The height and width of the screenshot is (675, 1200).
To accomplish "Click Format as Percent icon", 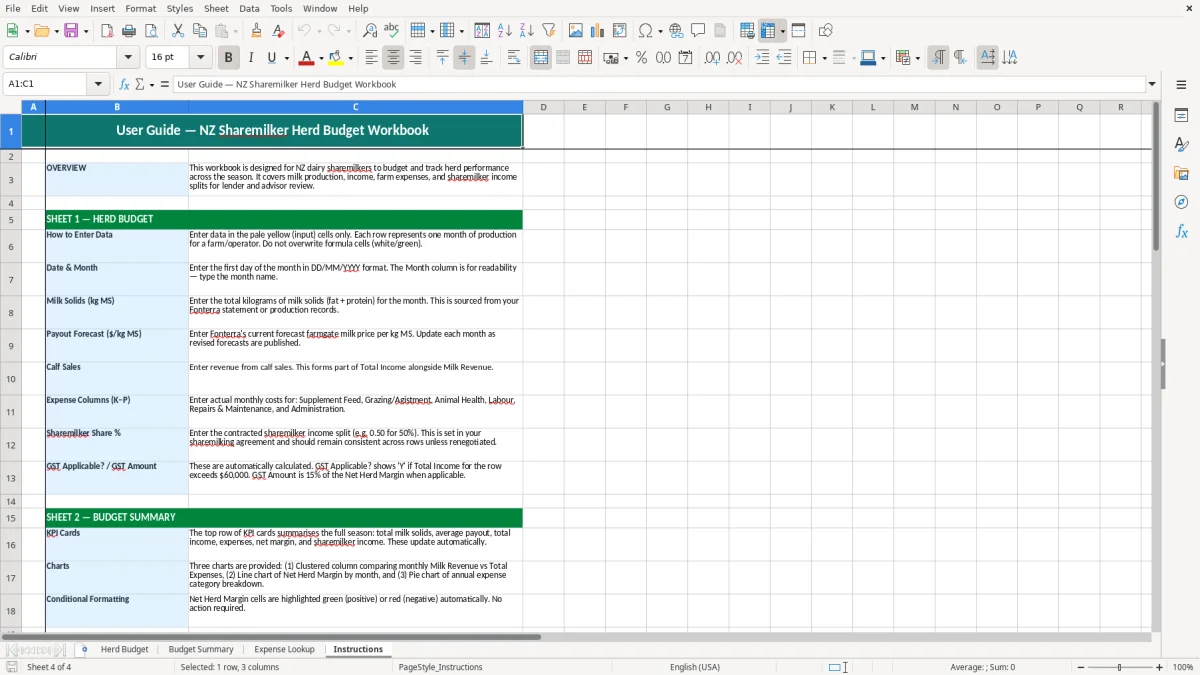I will (641, 58).
